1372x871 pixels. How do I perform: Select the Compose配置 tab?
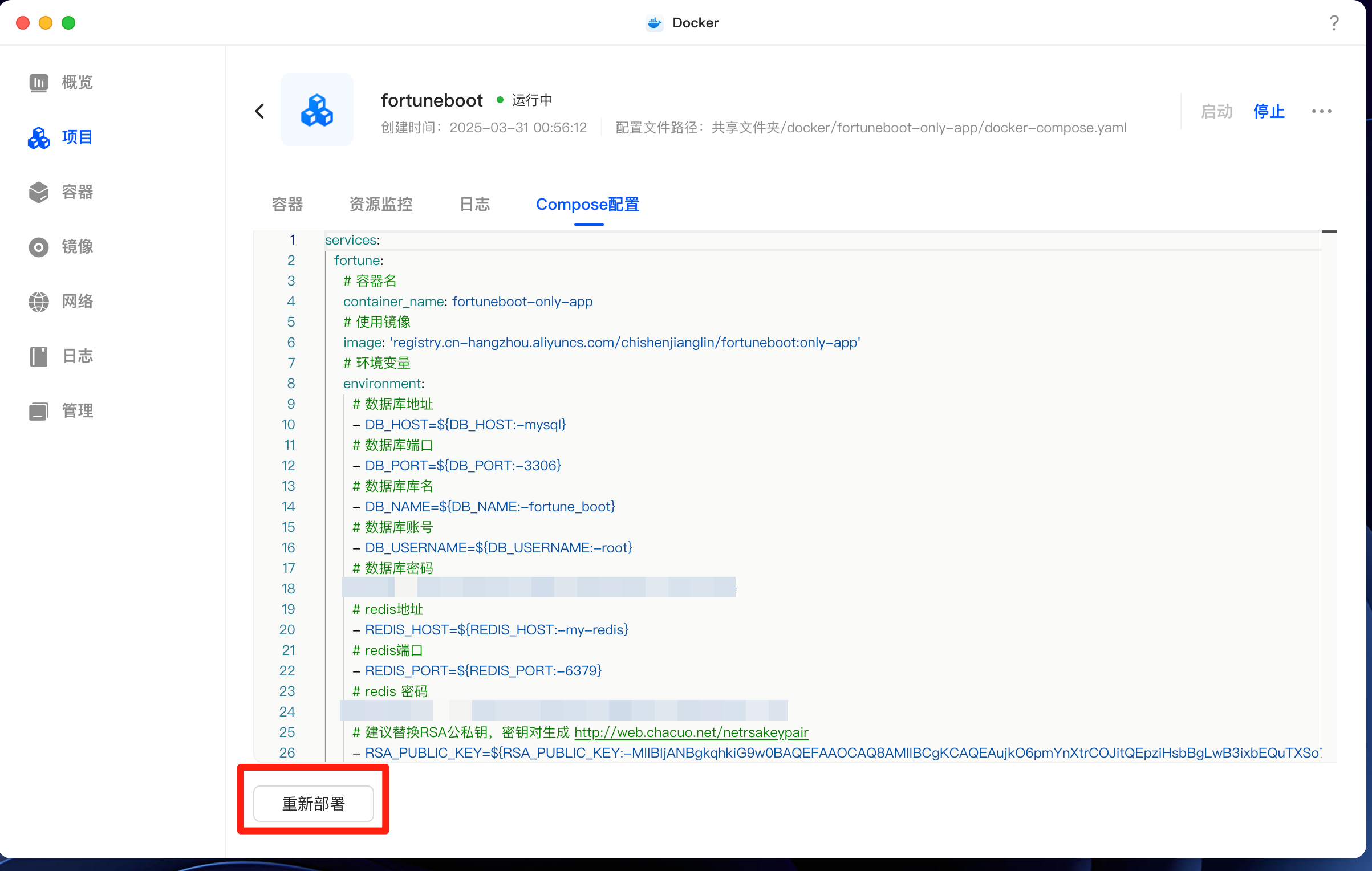[x=587, y=204]
